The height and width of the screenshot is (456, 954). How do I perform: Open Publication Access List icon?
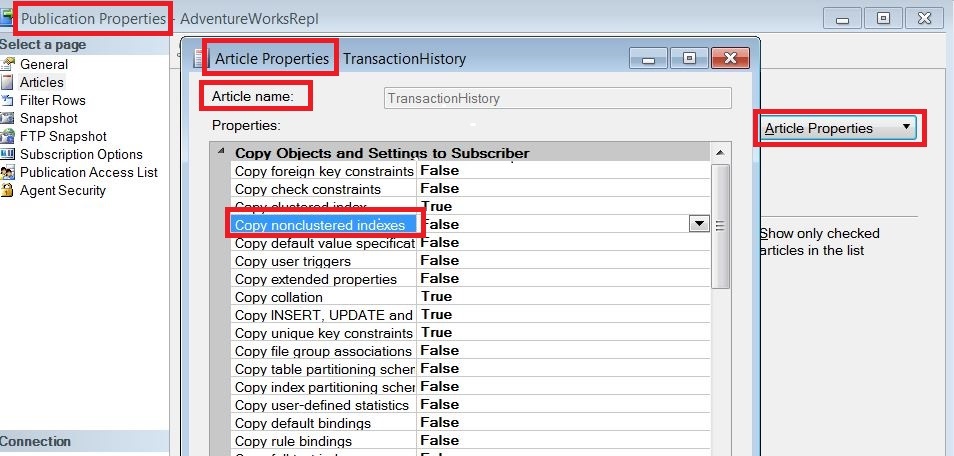click(x=7, y=172)
